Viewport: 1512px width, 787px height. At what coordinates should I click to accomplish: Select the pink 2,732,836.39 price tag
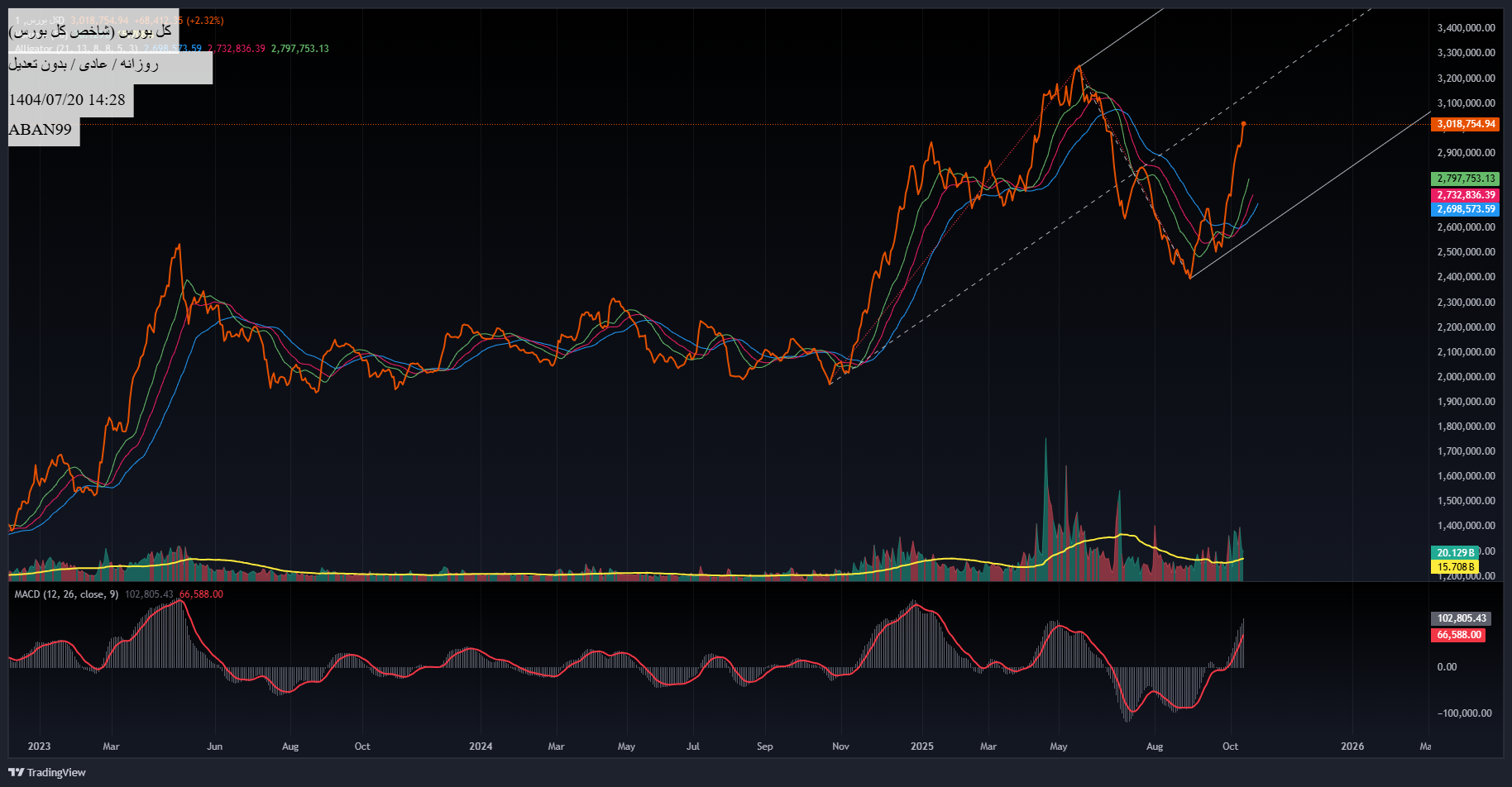(x=1465, y=195)
